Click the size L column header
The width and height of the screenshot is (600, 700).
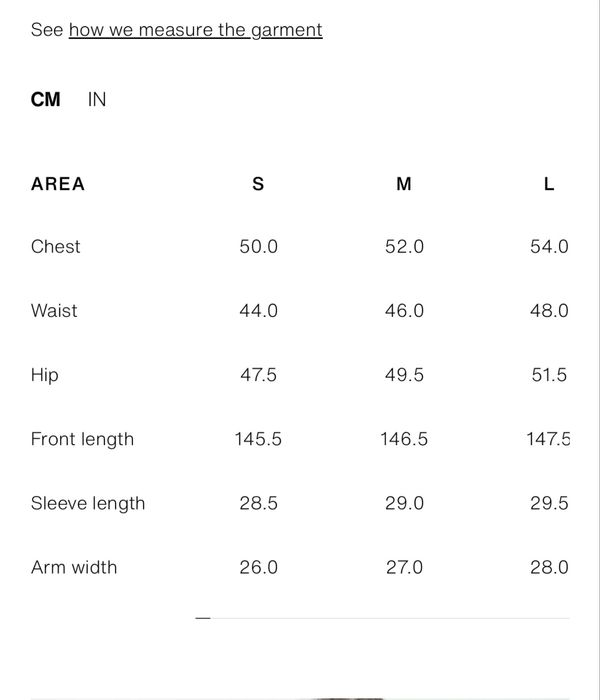tap(549, 184)
